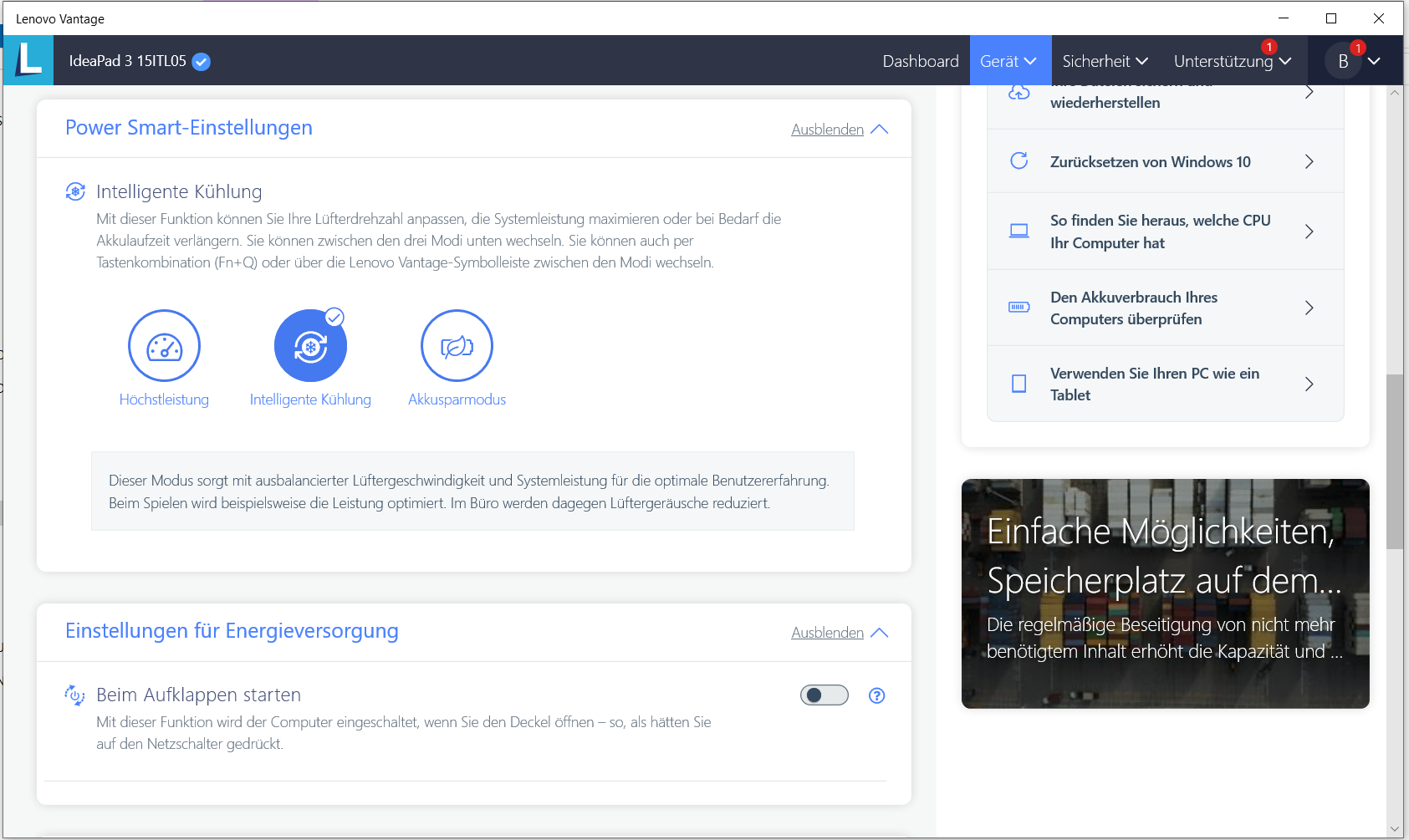The height and width of the screenshot is (840, 1409).
Task: Collapse Energieversorgung section with chevron
Action: pos(879,633)
